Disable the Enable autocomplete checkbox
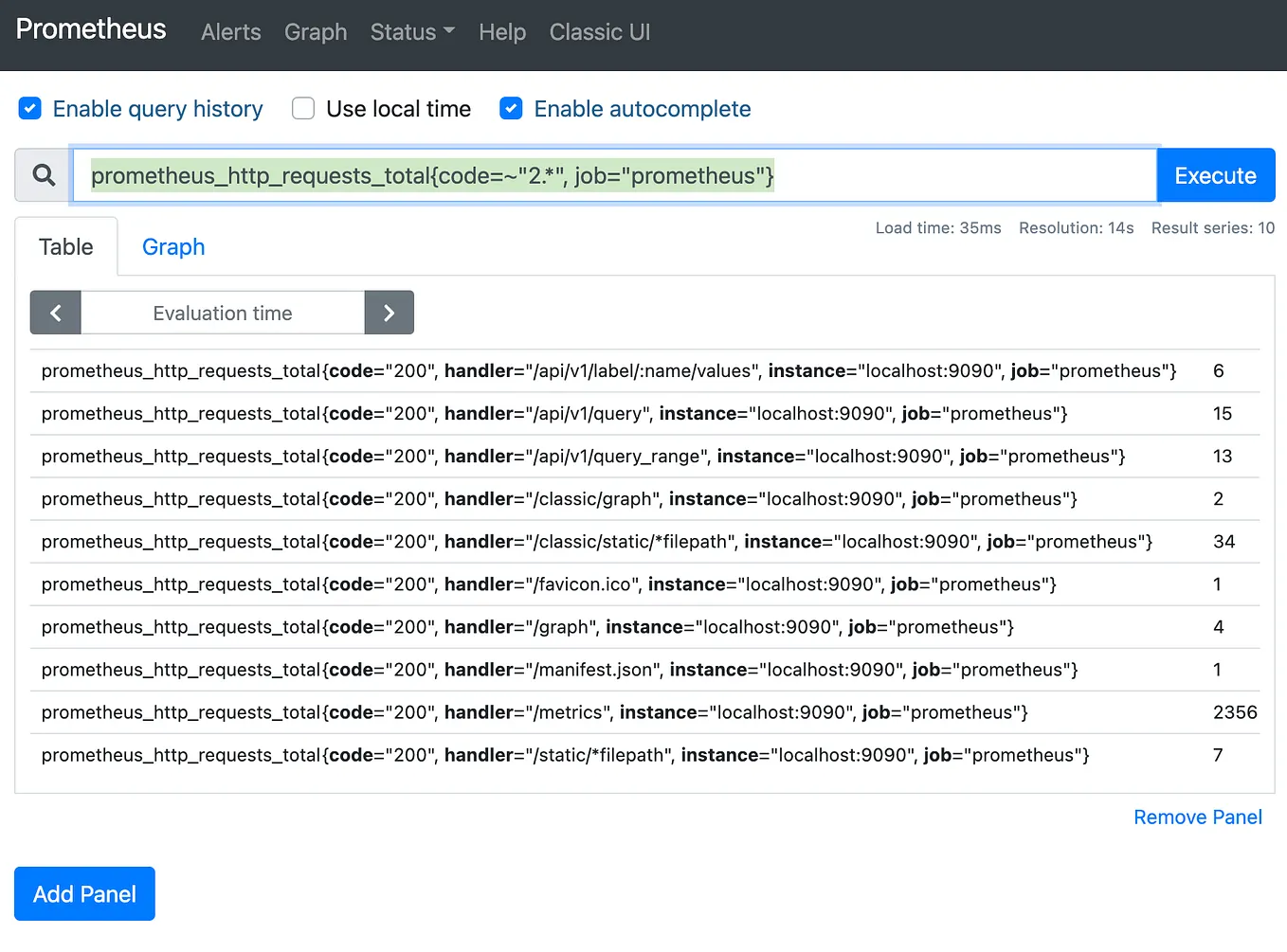This screenshot has height=952, width=1287. point(511,108)
